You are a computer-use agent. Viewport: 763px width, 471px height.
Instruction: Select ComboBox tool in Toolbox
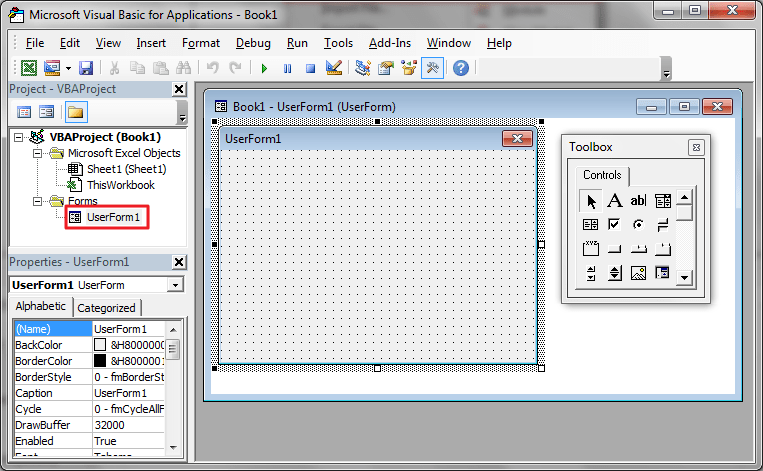[662, 200]
